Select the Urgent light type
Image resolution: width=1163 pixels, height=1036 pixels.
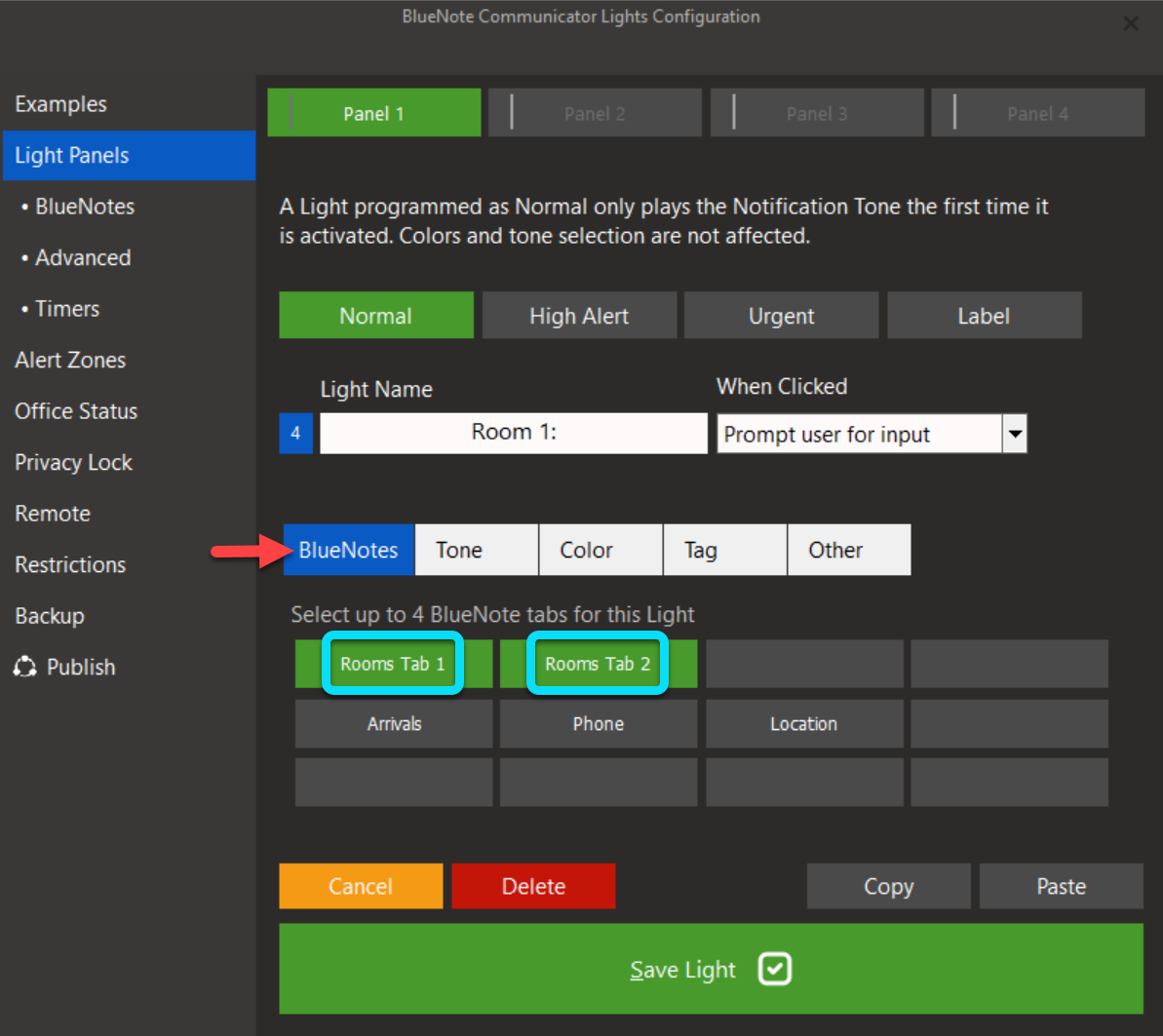781,315
